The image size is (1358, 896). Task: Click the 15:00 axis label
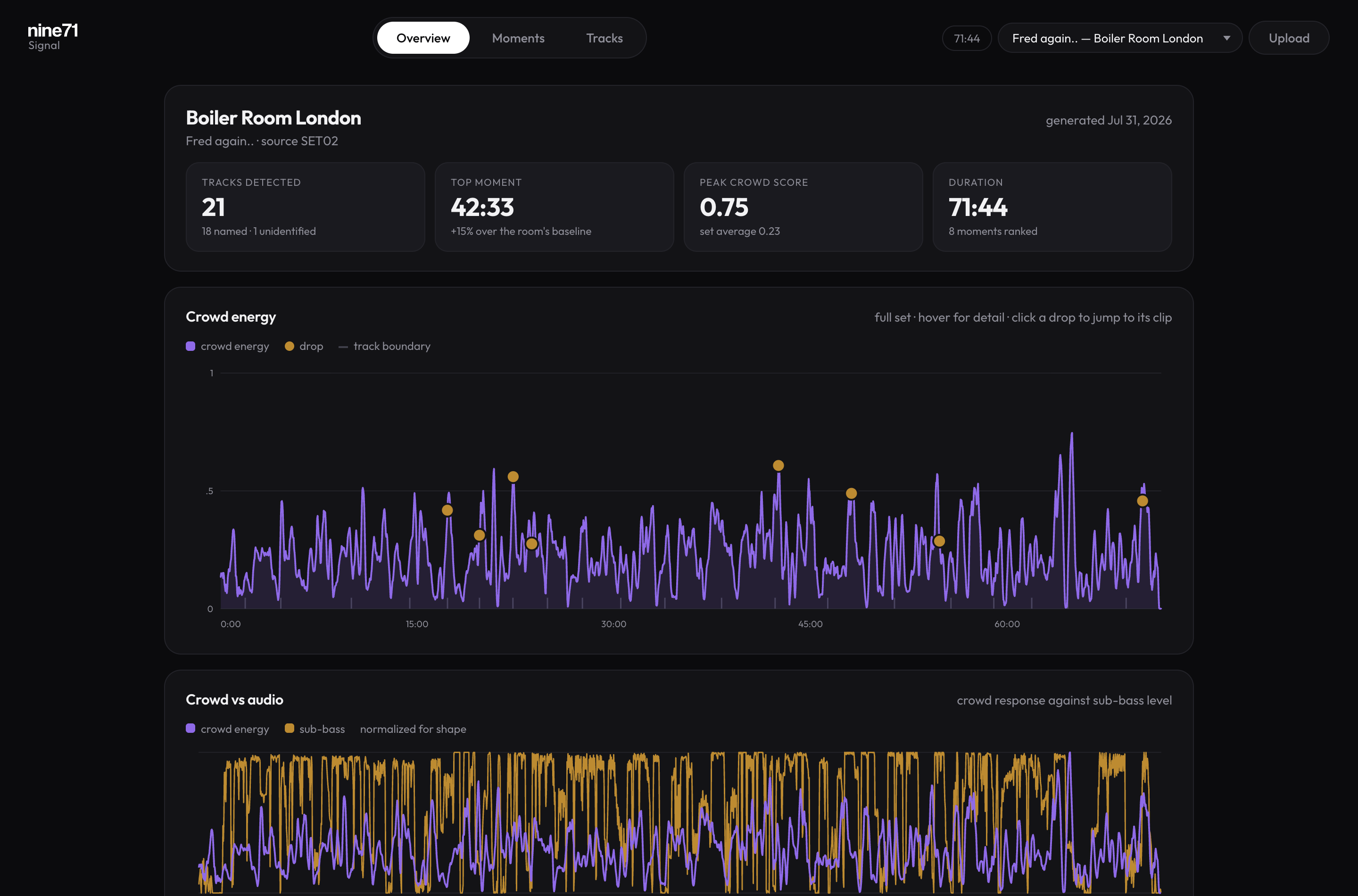point(416,624)
